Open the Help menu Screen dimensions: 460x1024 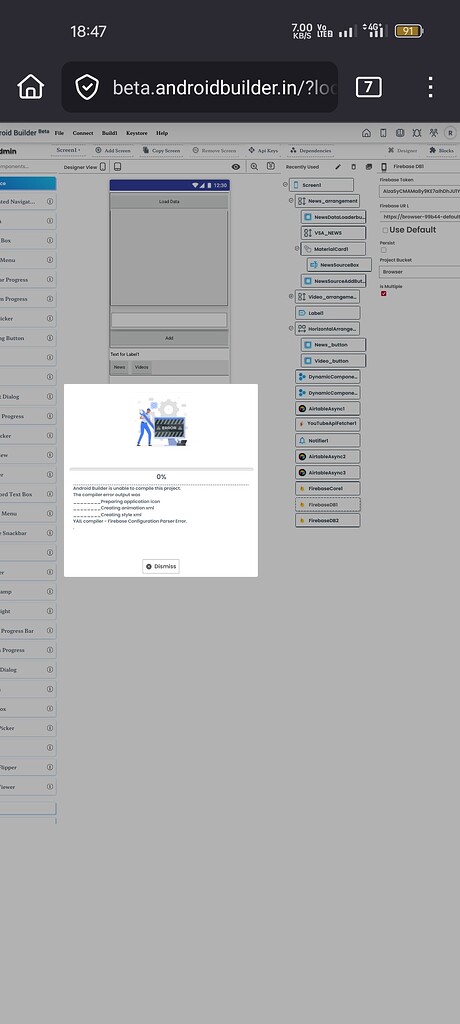tap(161, 133)
